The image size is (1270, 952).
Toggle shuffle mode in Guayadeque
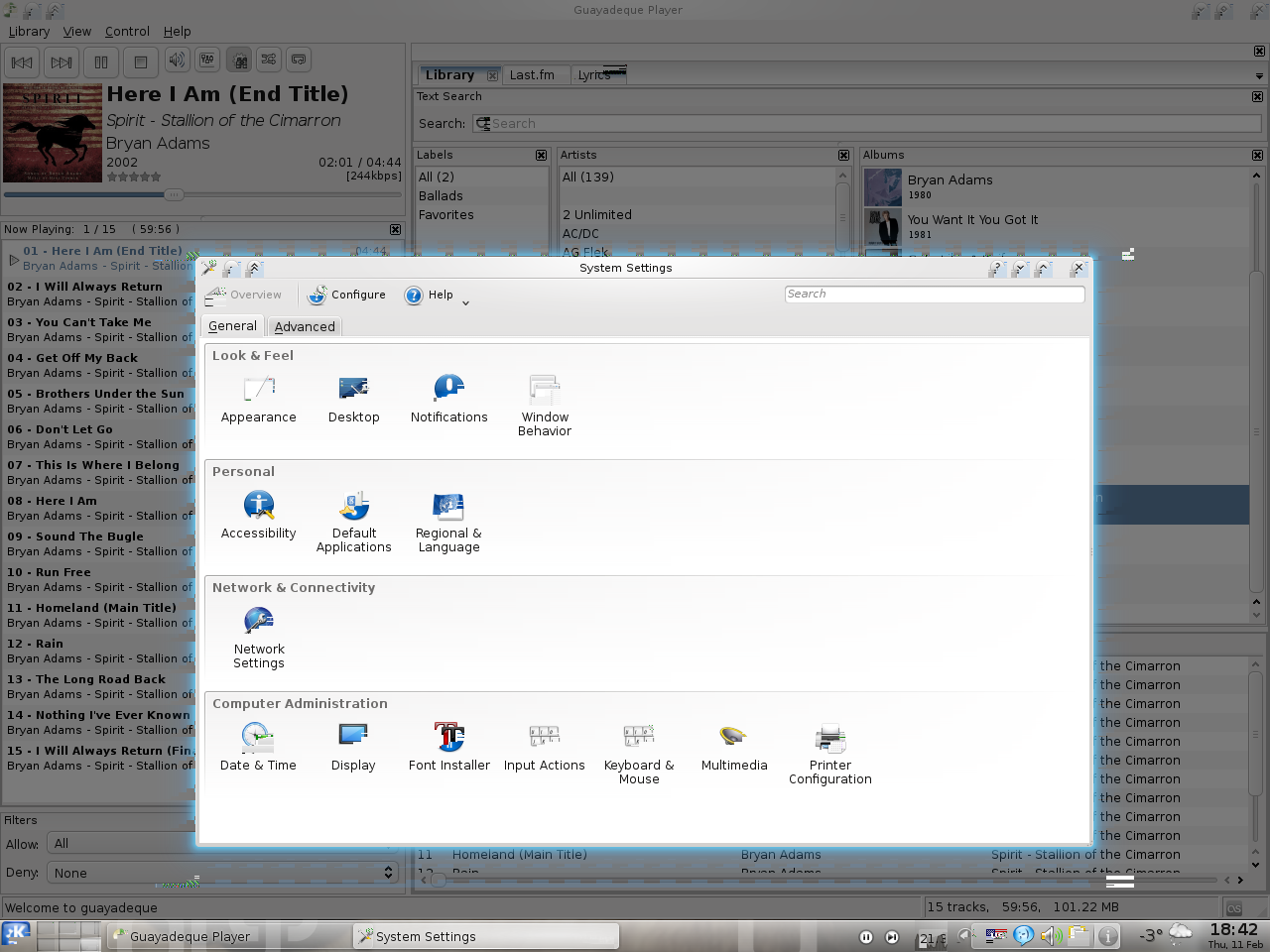[269, 60]
